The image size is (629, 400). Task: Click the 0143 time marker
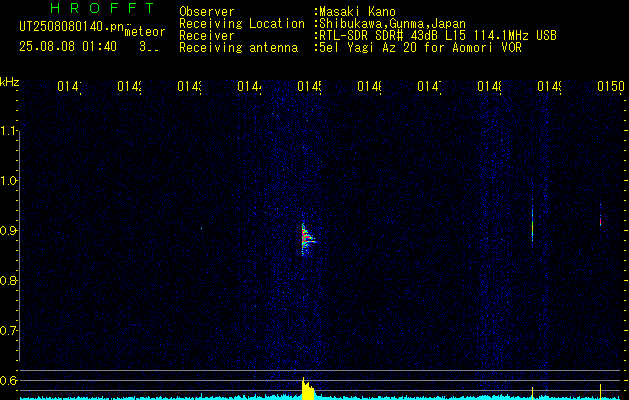pyautogui.click(x=189, y=86)
